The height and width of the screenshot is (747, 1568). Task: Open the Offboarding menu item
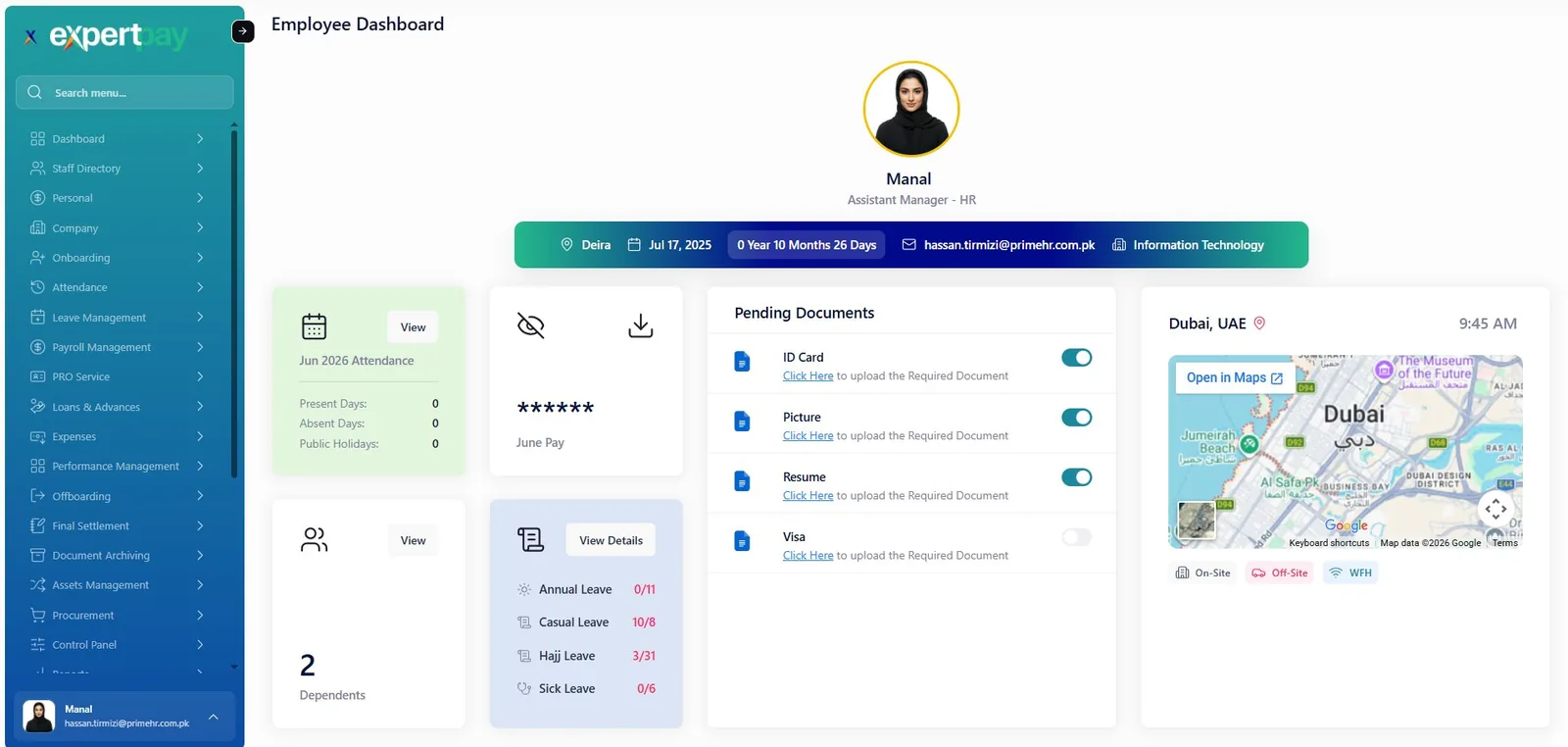(x=118, y=495)
